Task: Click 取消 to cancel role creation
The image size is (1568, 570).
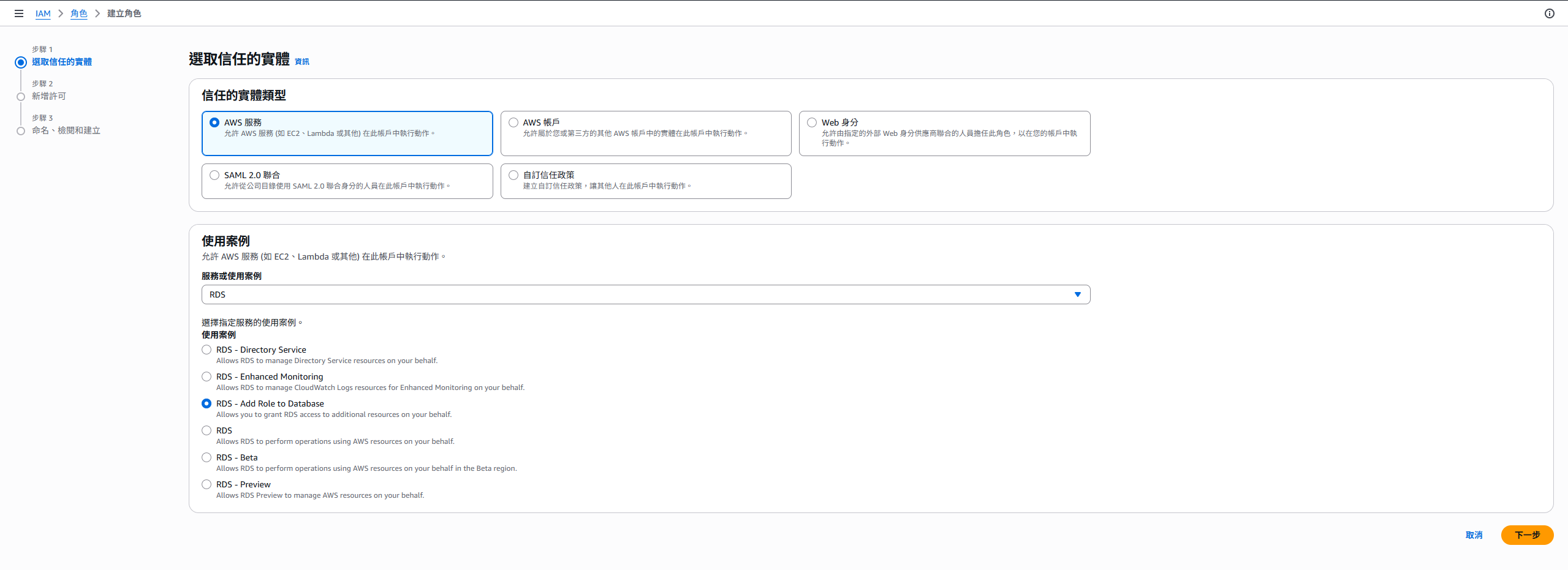Action: [1474, 535]
